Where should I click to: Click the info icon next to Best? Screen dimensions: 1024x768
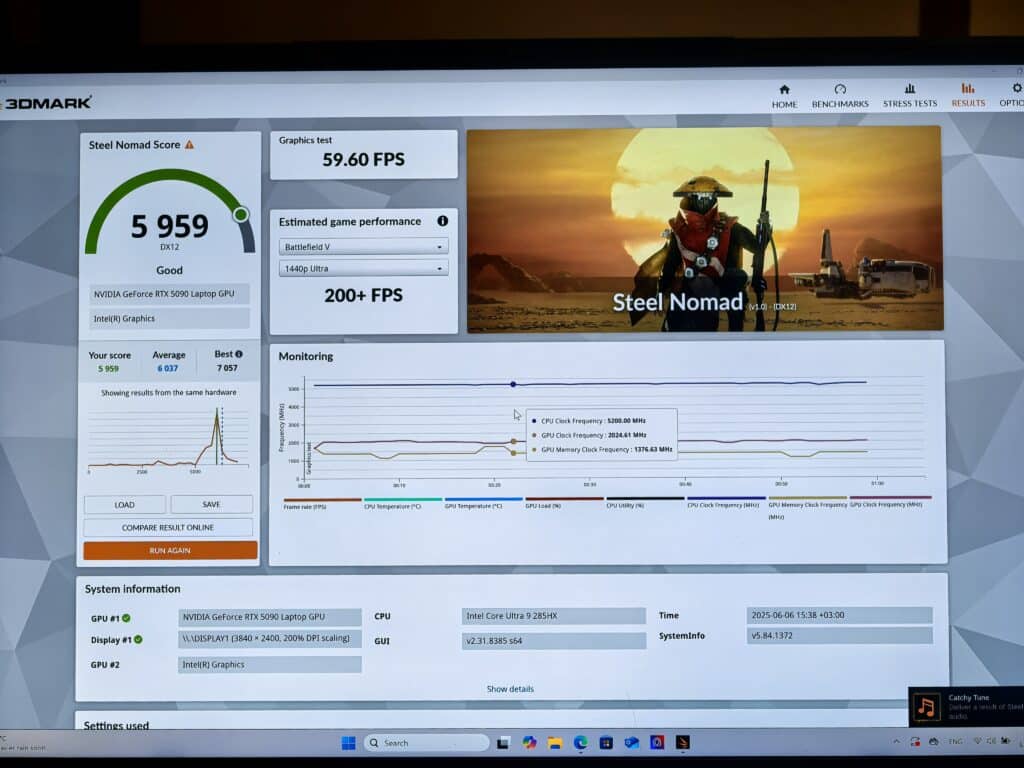239,354
